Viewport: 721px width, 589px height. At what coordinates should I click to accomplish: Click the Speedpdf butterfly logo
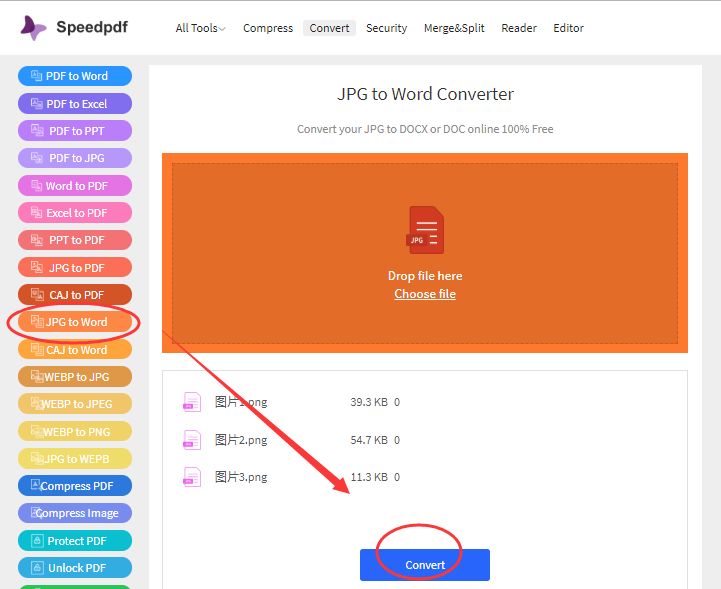pos(33,28)
